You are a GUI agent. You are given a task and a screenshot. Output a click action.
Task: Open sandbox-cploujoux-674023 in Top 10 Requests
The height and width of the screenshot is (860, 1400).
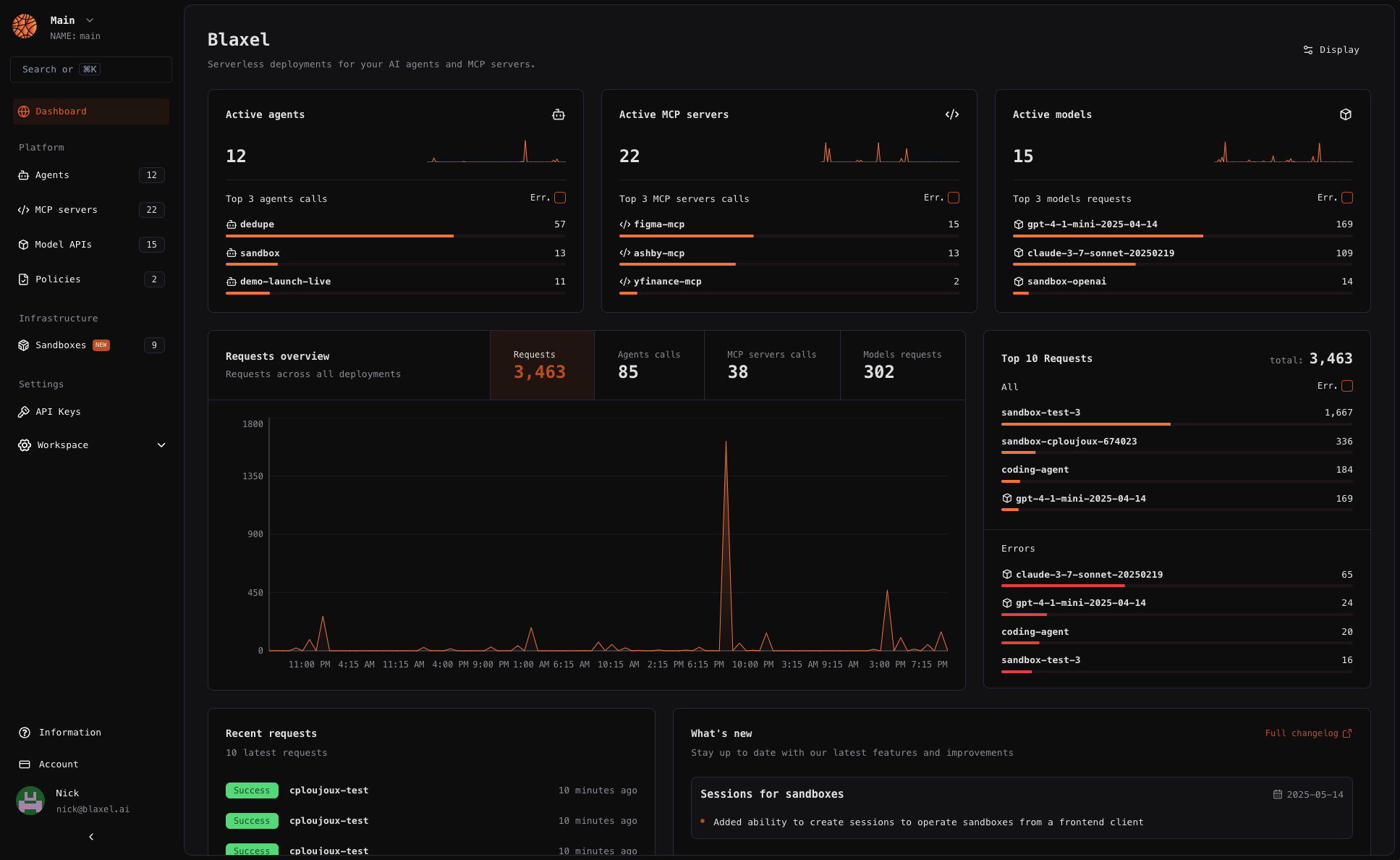pyautogui.click(x=1177, y=444)
